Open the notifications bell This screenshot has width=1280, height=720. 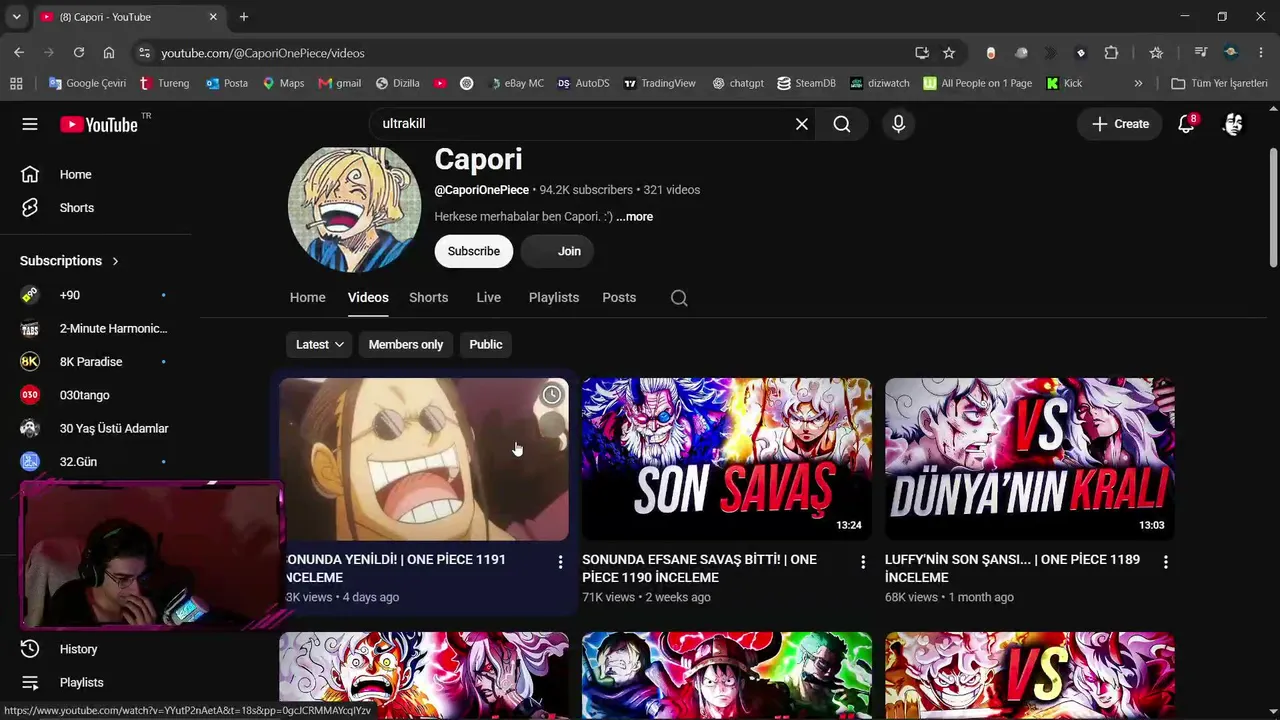[x=1186, y=124]
